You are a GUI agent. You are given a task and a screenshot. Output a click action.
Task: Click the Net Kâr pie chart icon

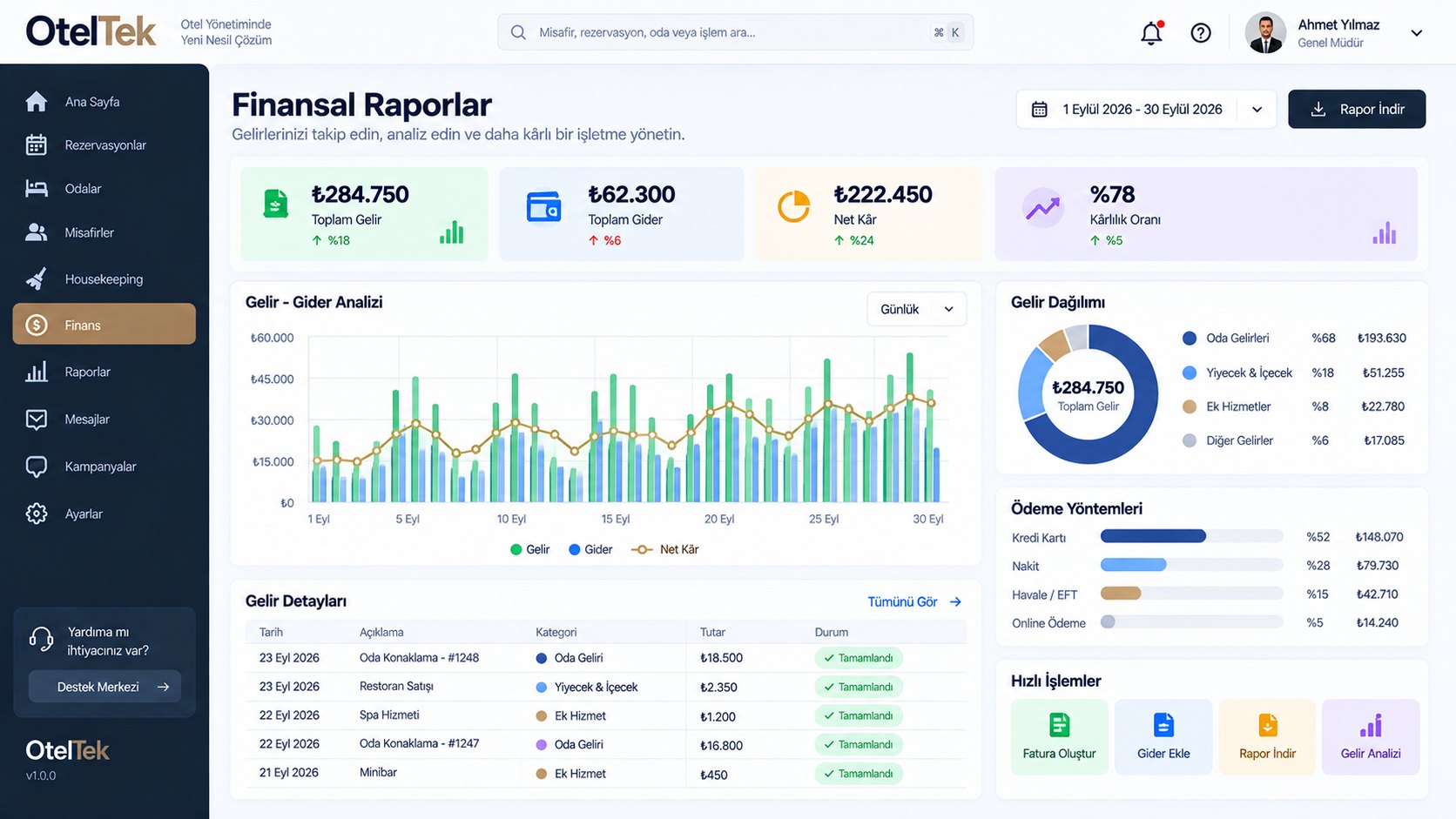793,206
